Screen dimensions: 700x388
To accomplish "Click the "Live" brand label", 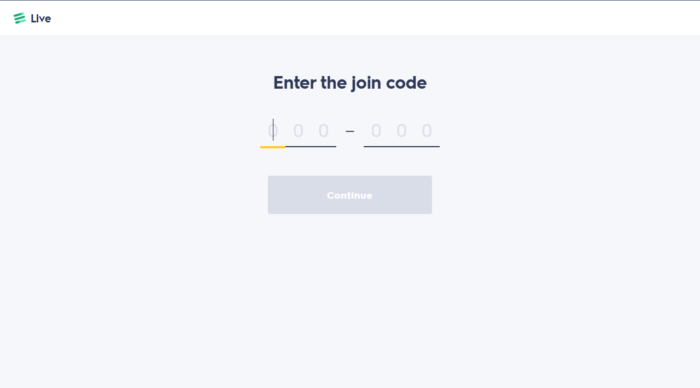I will pyautogui.click(x=41, y=19).
